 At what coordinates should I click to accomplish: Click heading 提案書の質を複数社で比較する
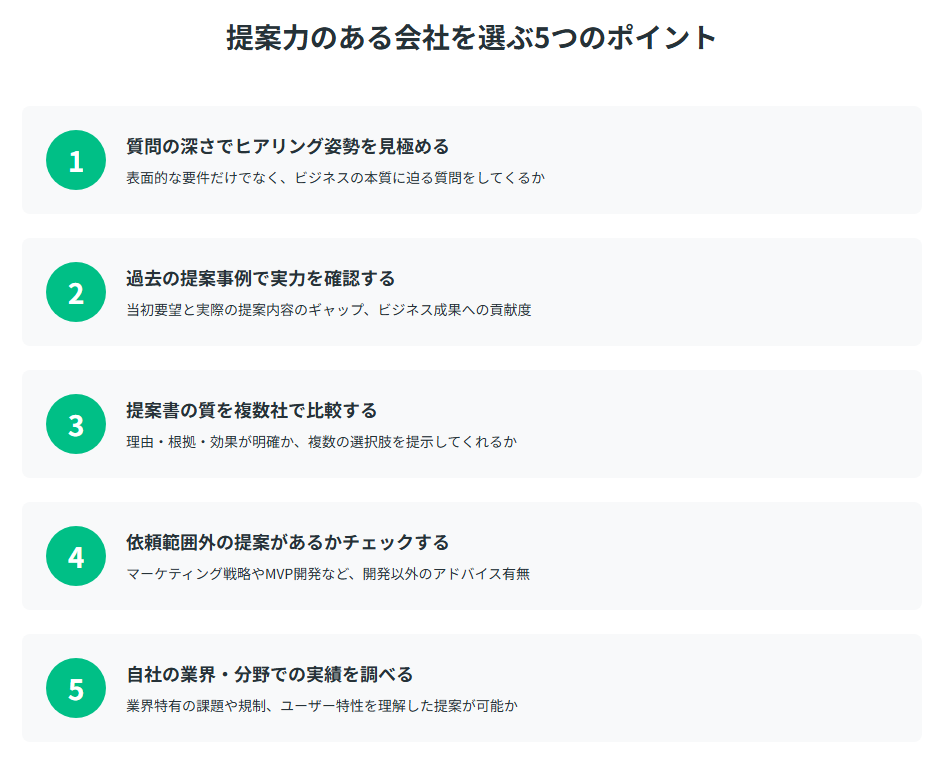coord(251,410)
